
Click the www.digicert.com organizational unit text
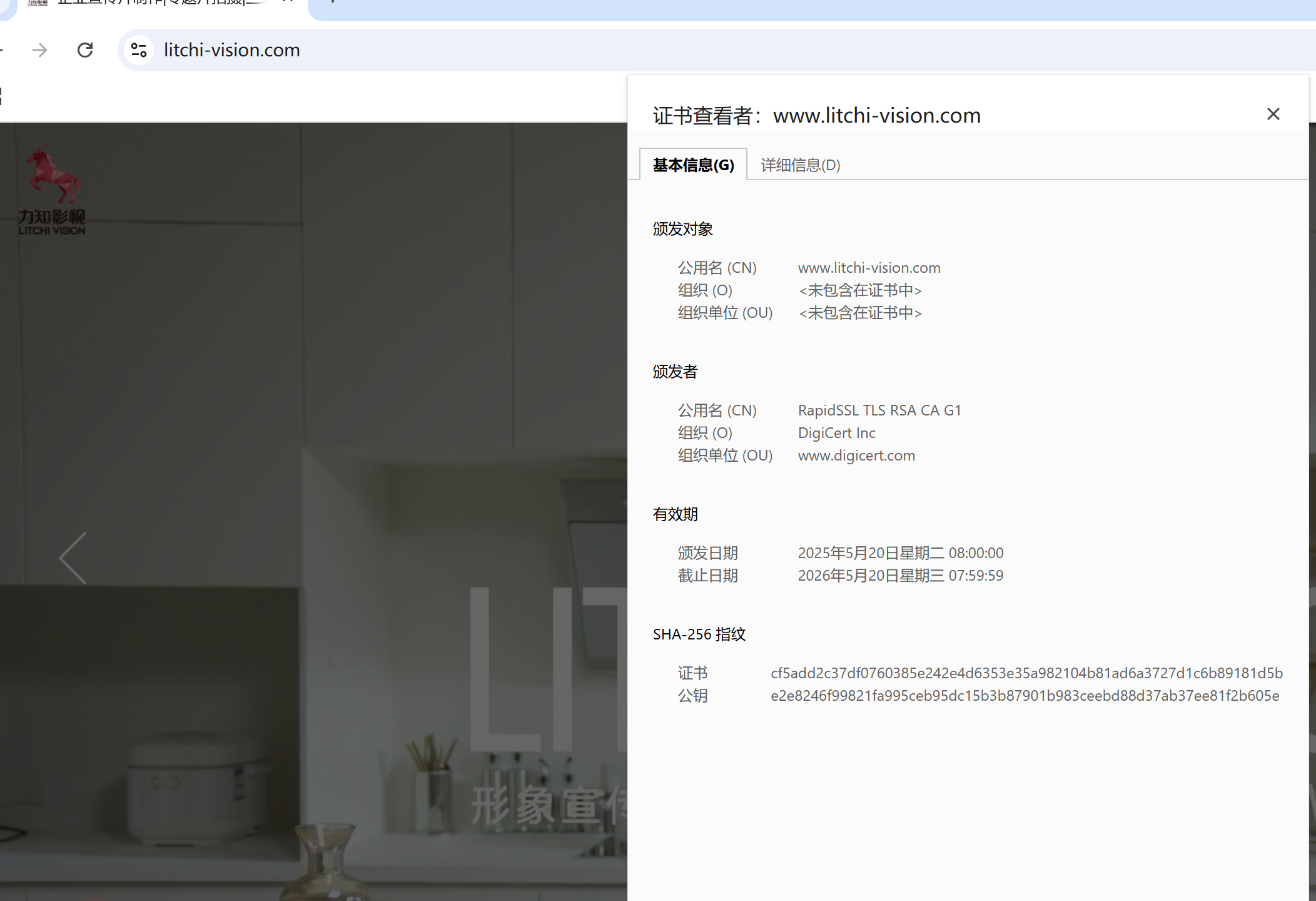tap(856, 456)
